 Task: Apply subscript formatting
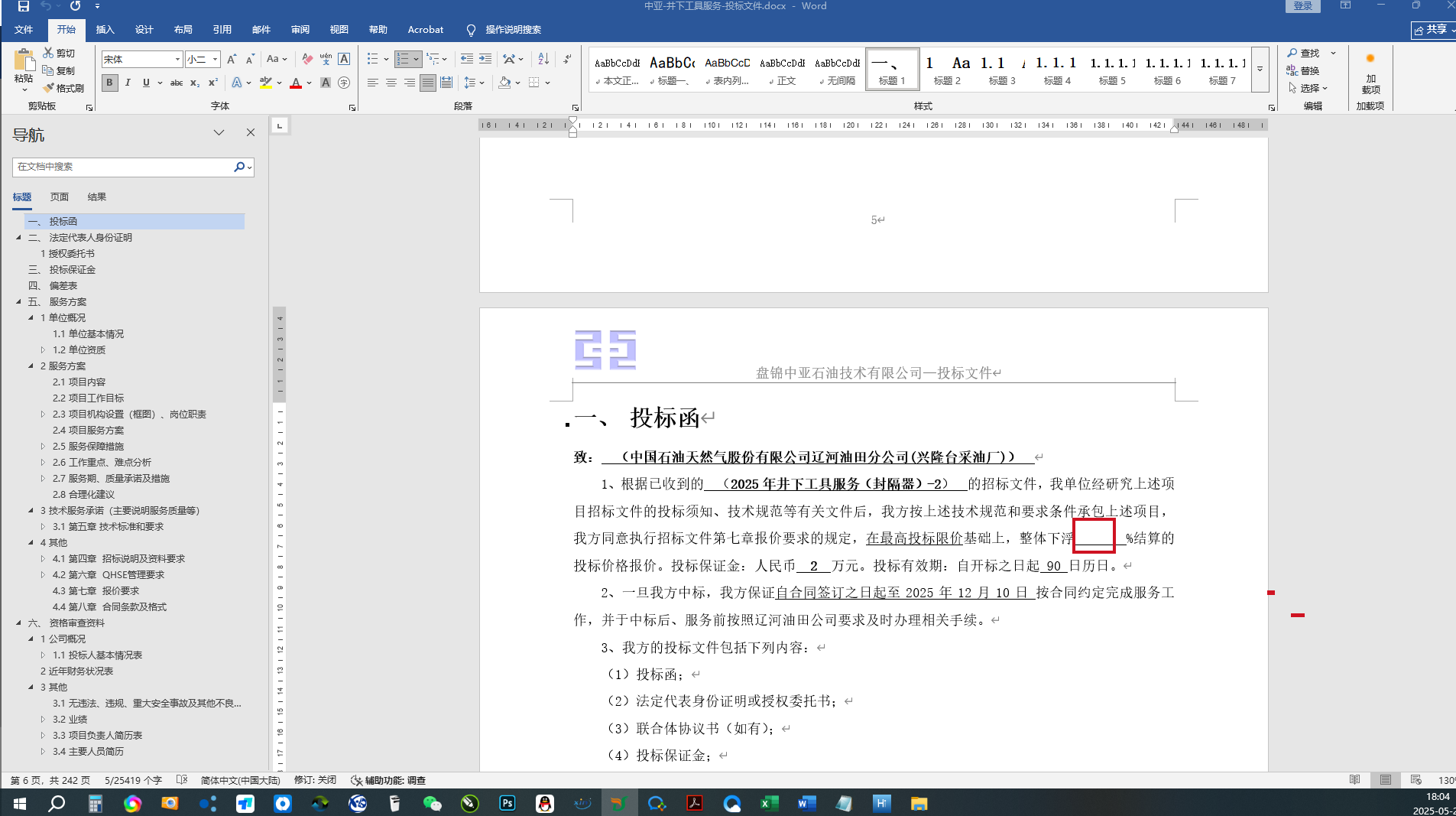tap(195, 83)
